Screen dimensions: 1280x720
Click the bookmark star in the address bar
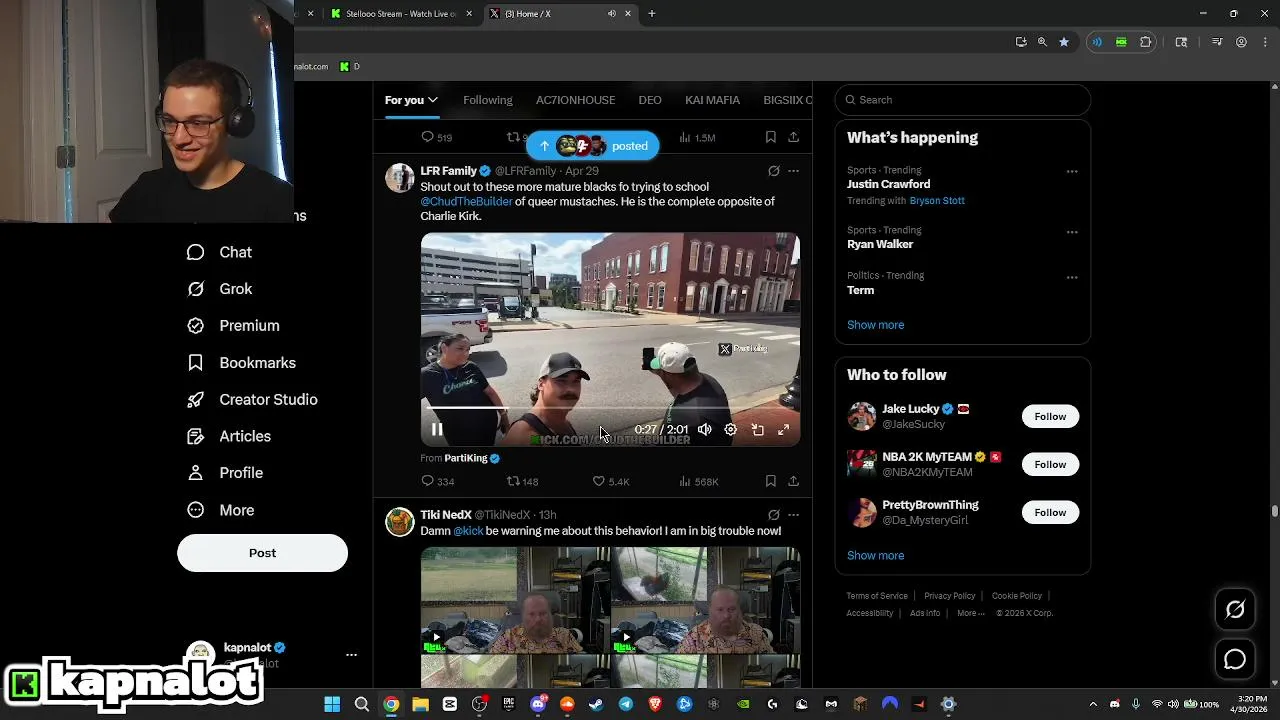pyautogui.click(x=1064, y=42)
